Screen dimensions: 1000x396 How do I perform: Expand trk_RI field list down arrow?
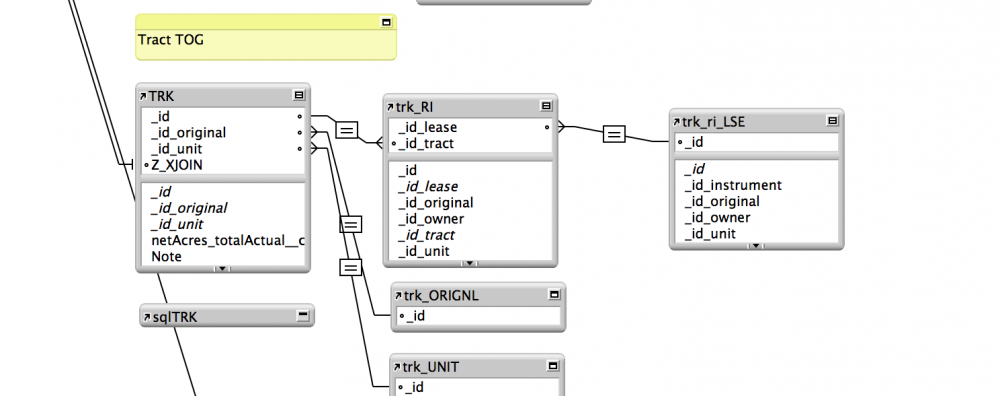469,263
